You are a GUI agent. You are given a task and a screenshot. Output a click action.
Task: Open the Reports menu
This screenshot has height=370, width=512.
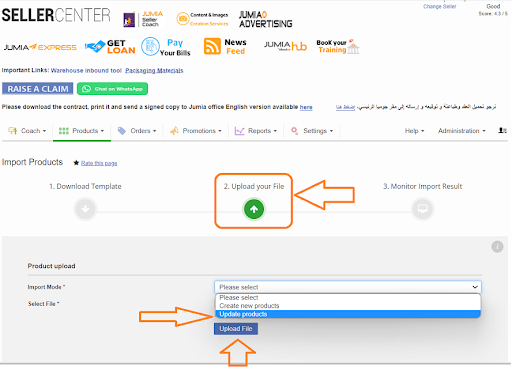tap(256, 131)
